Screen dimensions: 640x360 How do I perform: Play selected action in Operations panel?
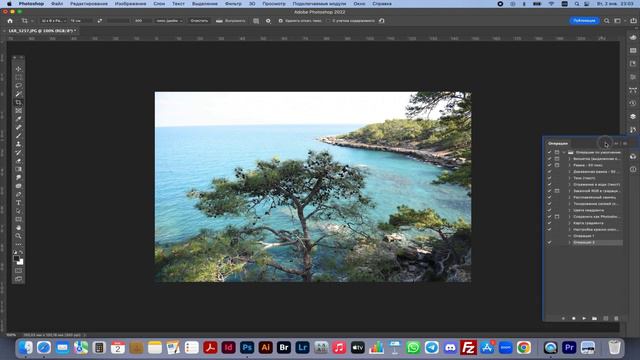click(x=584, y=318)
